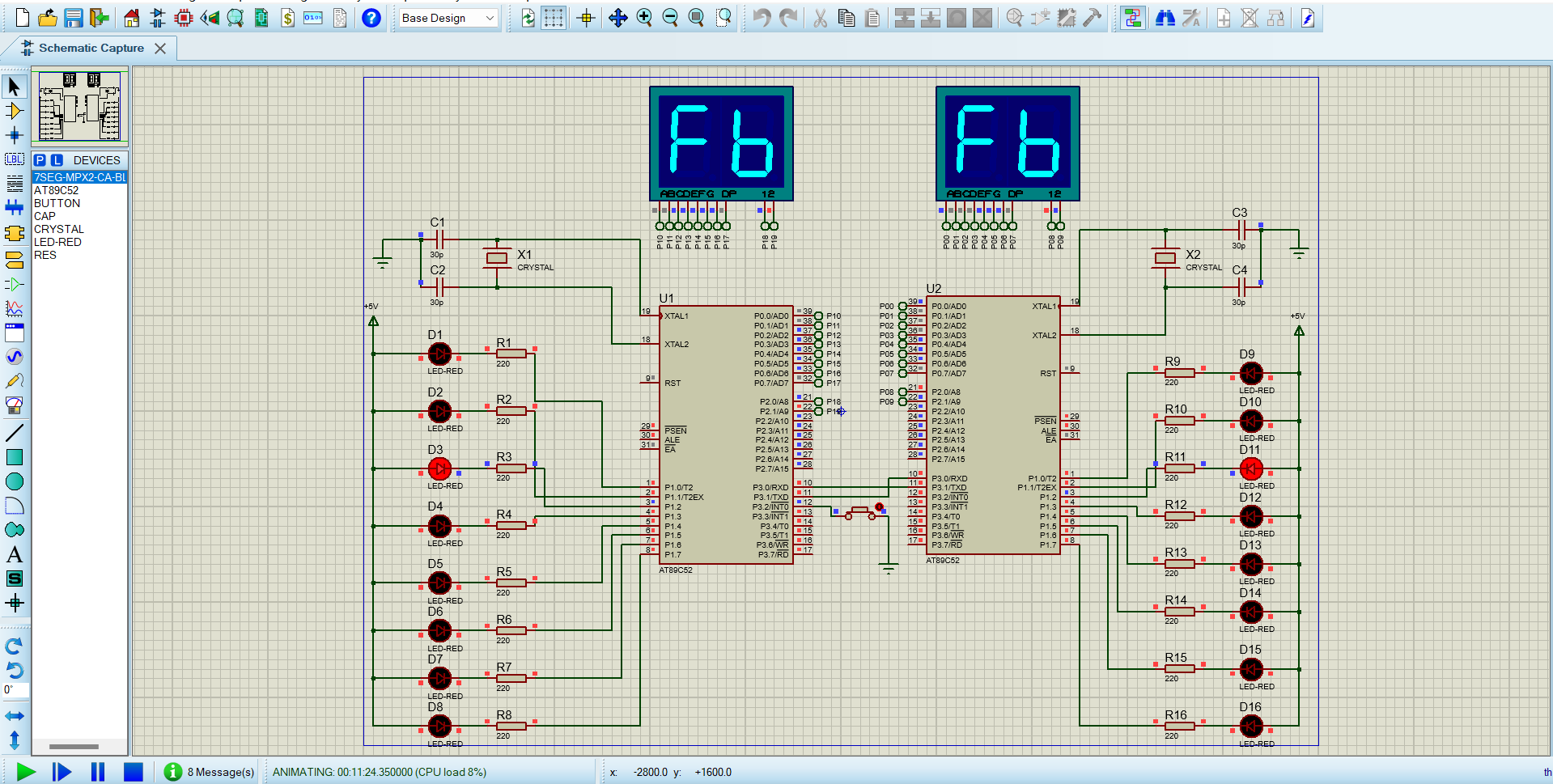Zoom to a selected area
The height and width of the screenshot is (784, 1553).
[723, 18]
